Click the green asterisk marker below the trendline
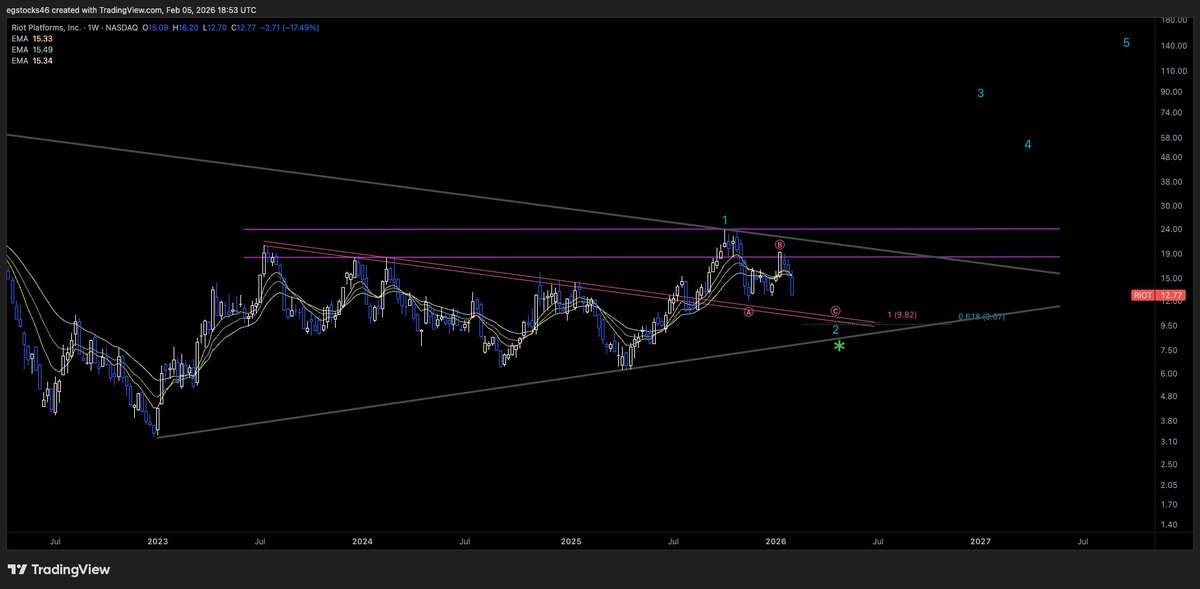Screen dimensions: 1200x589 point(839,346)
